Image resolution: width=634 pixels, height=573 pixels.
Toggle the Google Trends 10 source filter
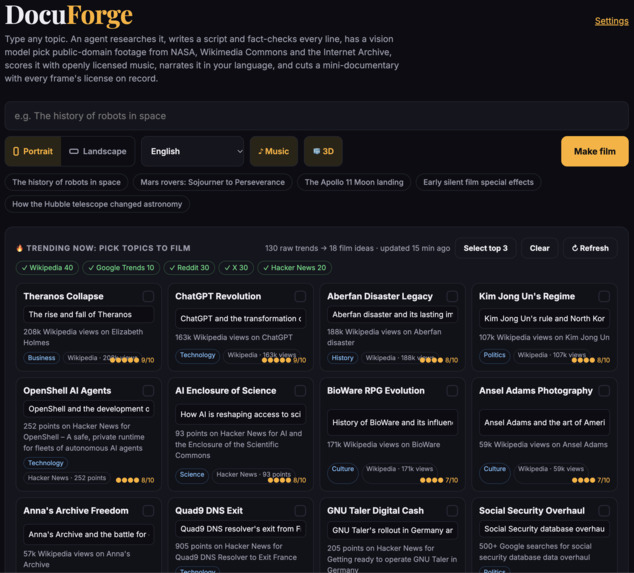coord(121,268)
